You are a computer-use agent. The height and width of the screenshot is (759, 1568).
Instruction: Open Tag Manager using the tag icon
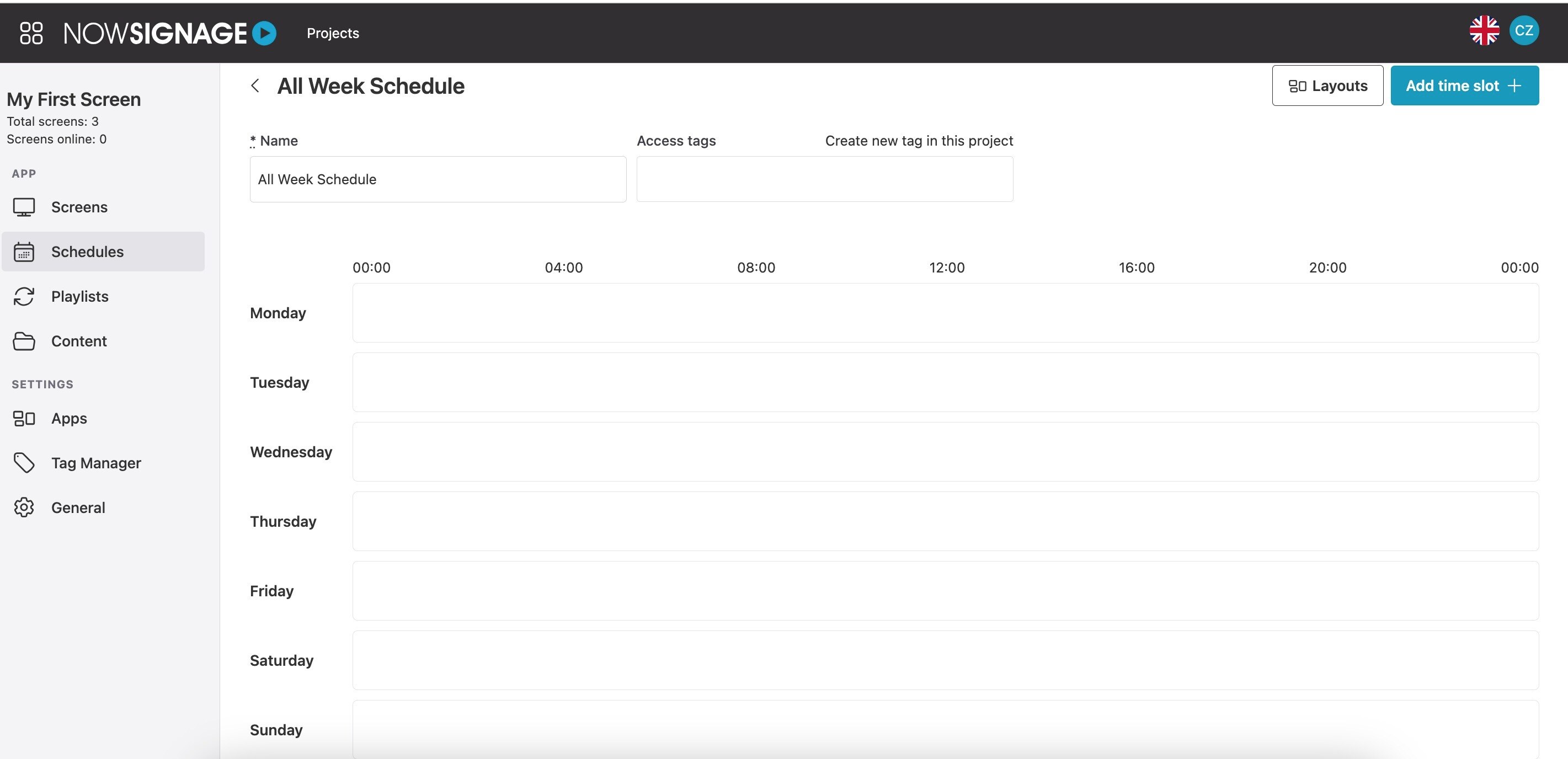coord(24,463)
